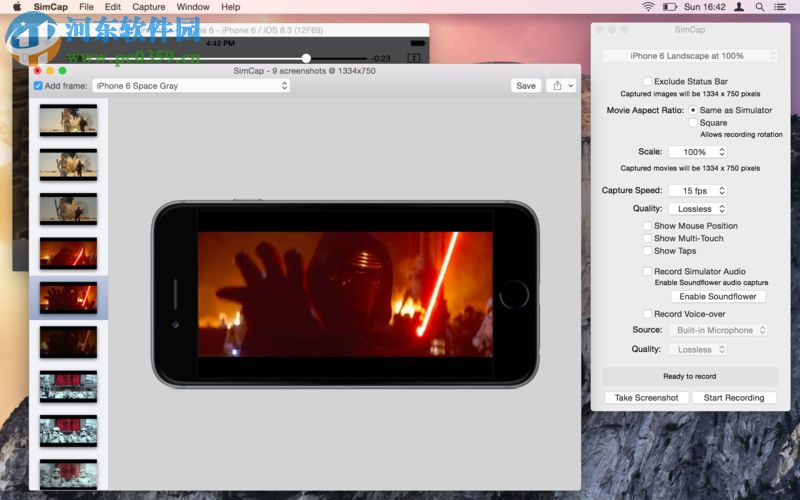
Task: Click the share icon in the toolbar
Action: 557,86
